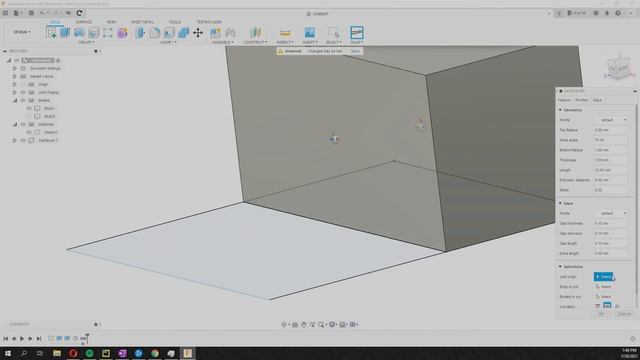640x360 pixels.
Task: Select the Revolve tool
Action: point(80,33)
